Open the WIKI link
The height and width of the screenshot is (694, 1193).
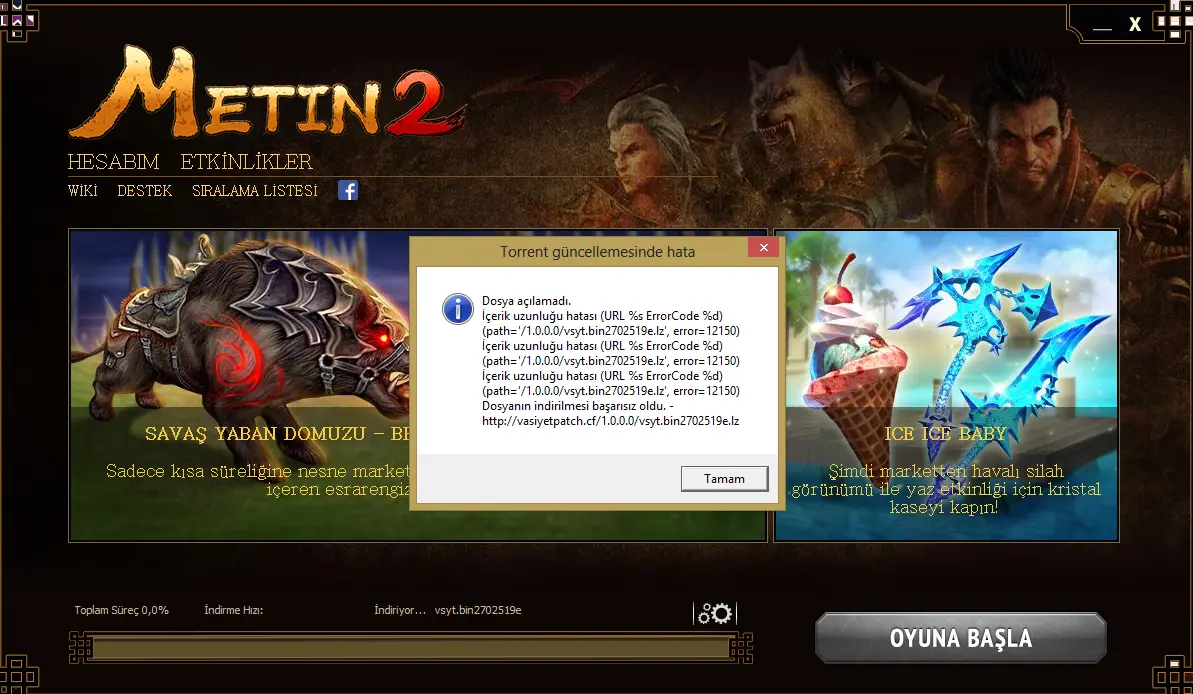[x=82, y=190]
